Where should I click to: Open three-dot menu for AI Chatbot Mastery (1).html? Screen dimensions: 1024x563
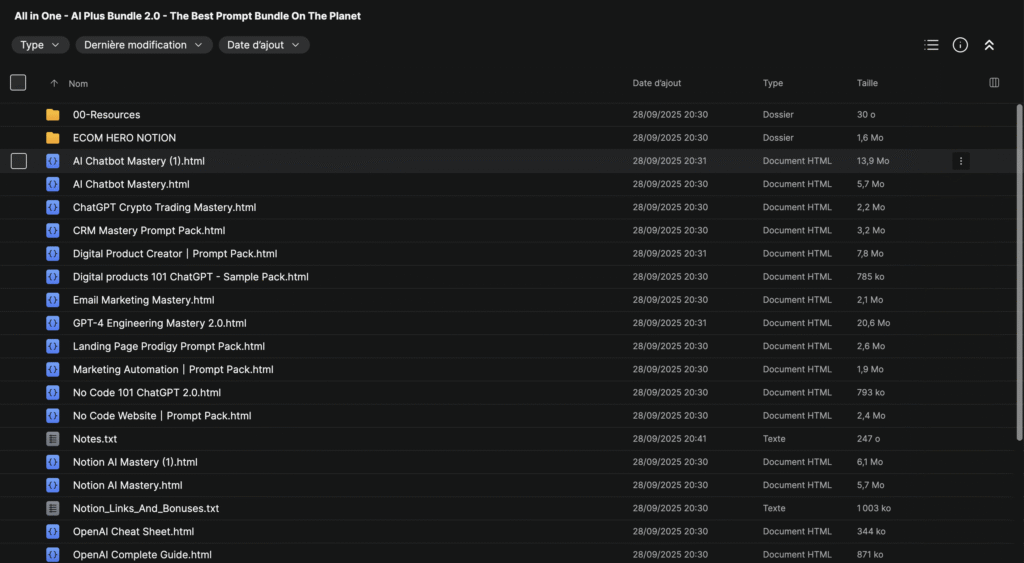(961, 161)
